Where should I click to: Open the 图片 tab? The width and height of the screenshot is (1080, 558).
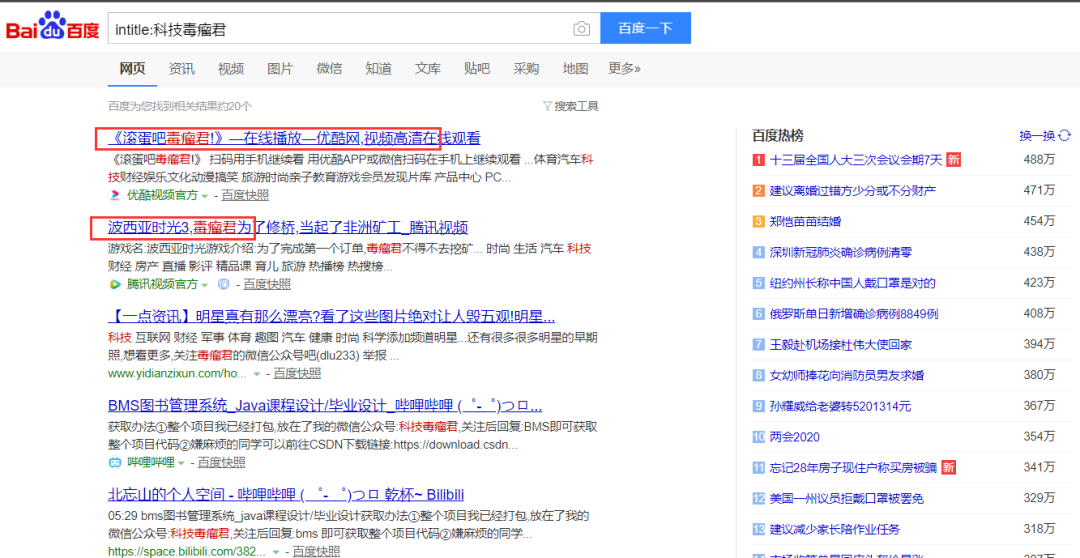[280, 69]
